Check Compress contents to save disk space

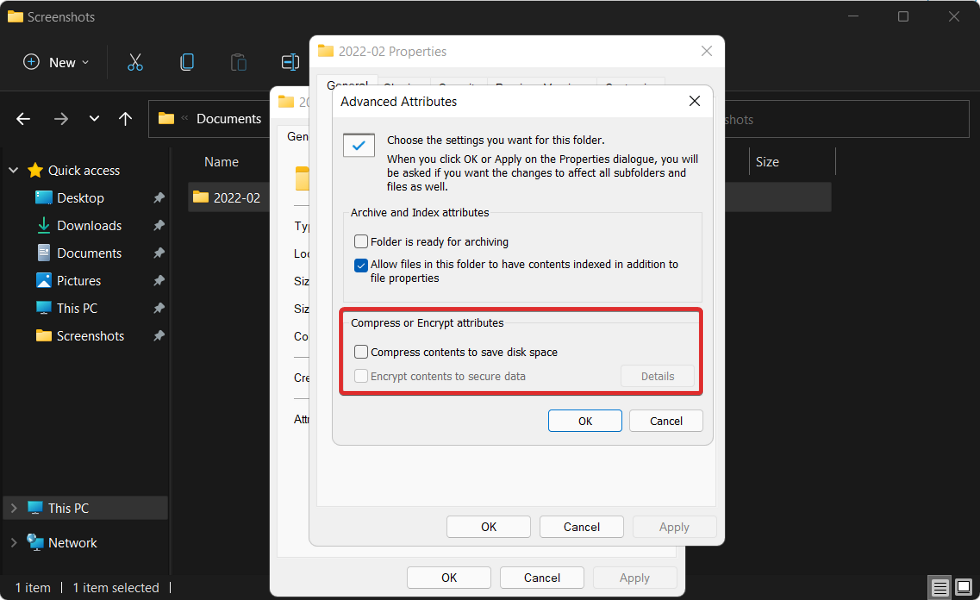click(x=361, y=352)
